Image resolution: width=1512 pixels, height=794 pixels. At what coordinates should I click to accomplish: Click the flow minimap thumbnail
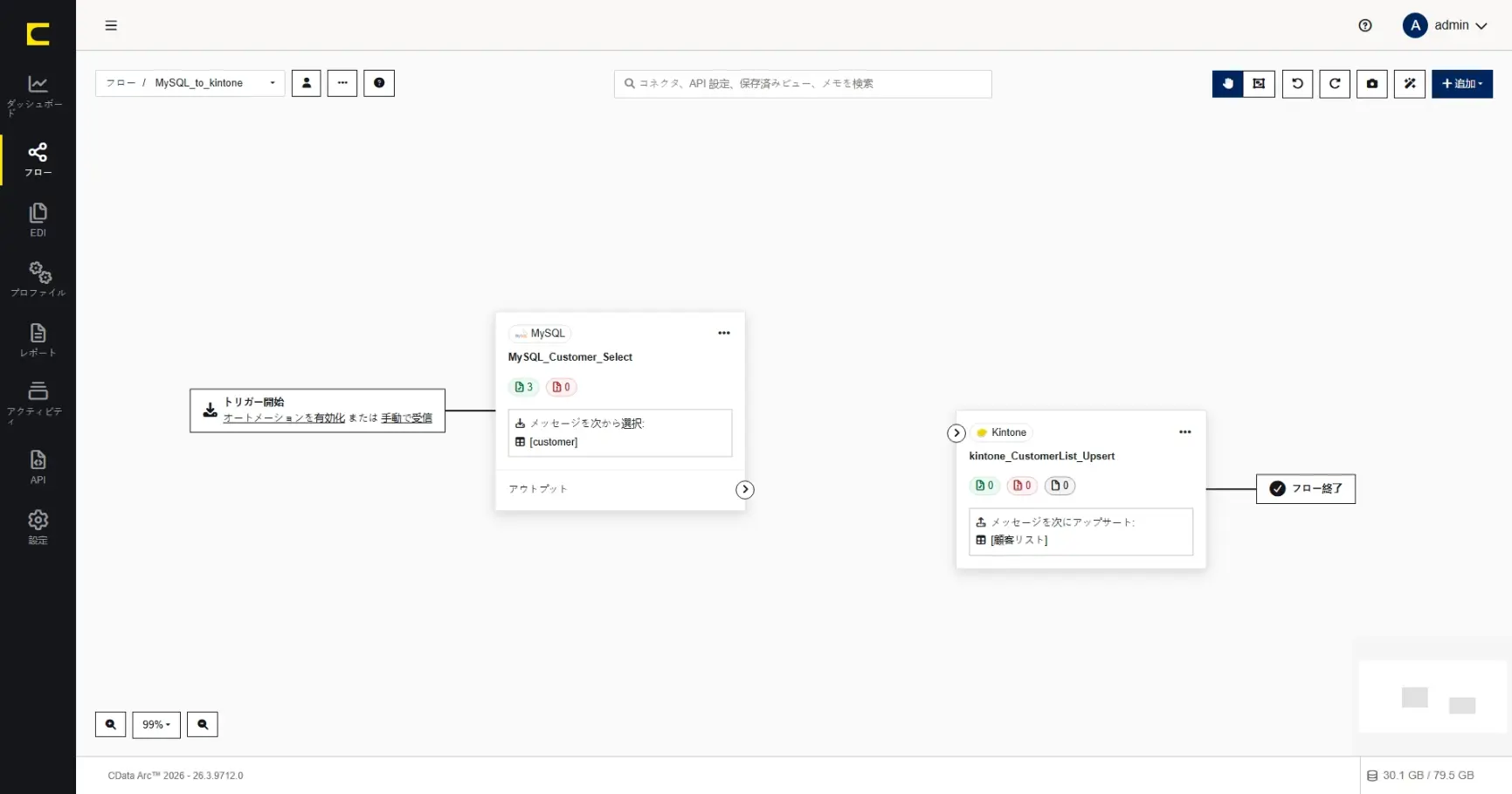[x=1433, y=696]
